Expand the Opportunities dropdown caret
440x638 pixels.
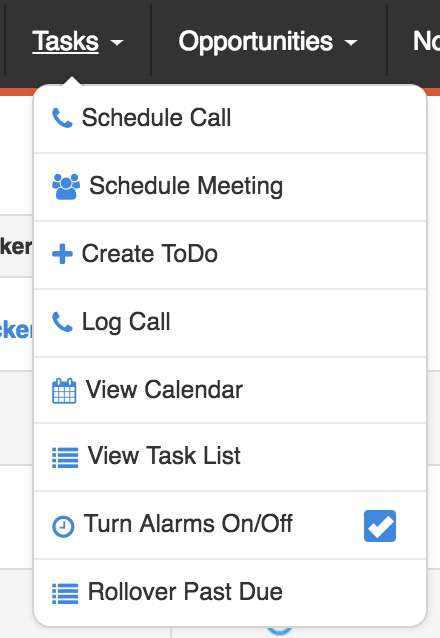350,42
